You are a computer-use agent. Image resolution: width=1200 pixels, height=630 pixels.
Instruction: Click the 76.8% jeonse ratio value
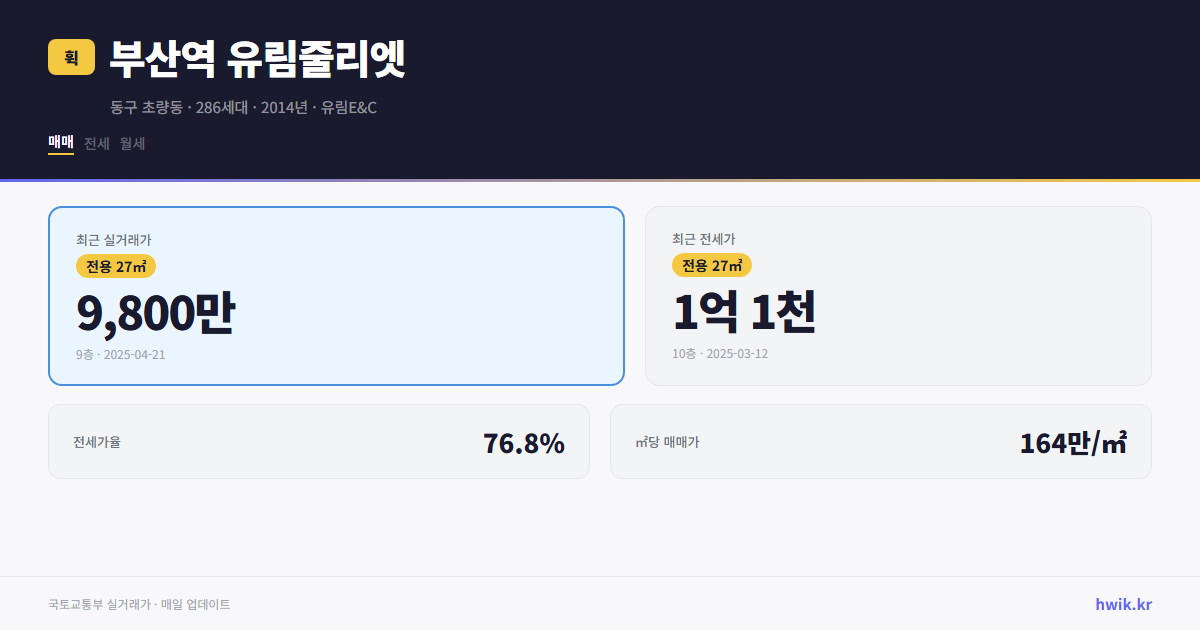pos(523,441)
